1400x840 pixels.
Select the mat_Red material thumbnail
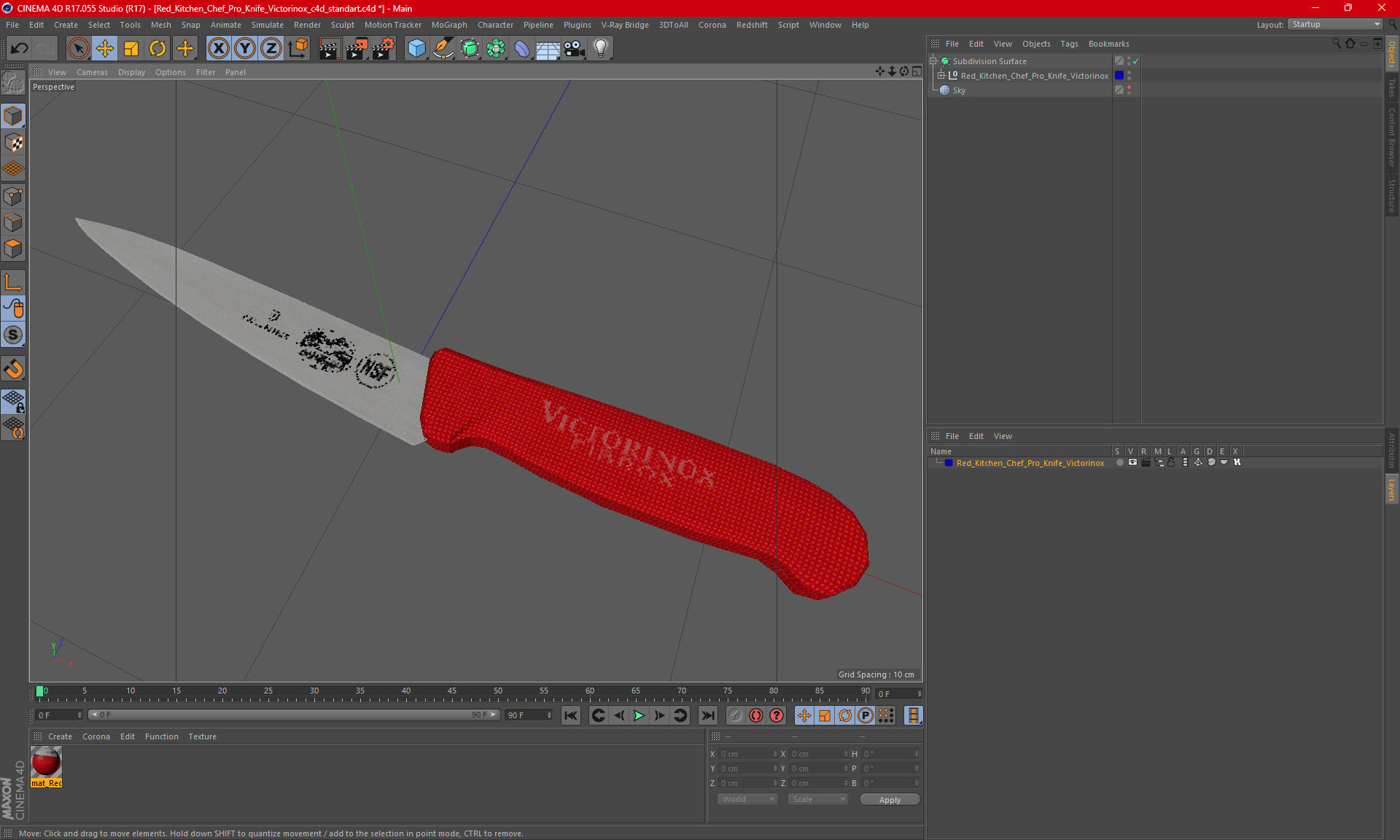point(46,762)
